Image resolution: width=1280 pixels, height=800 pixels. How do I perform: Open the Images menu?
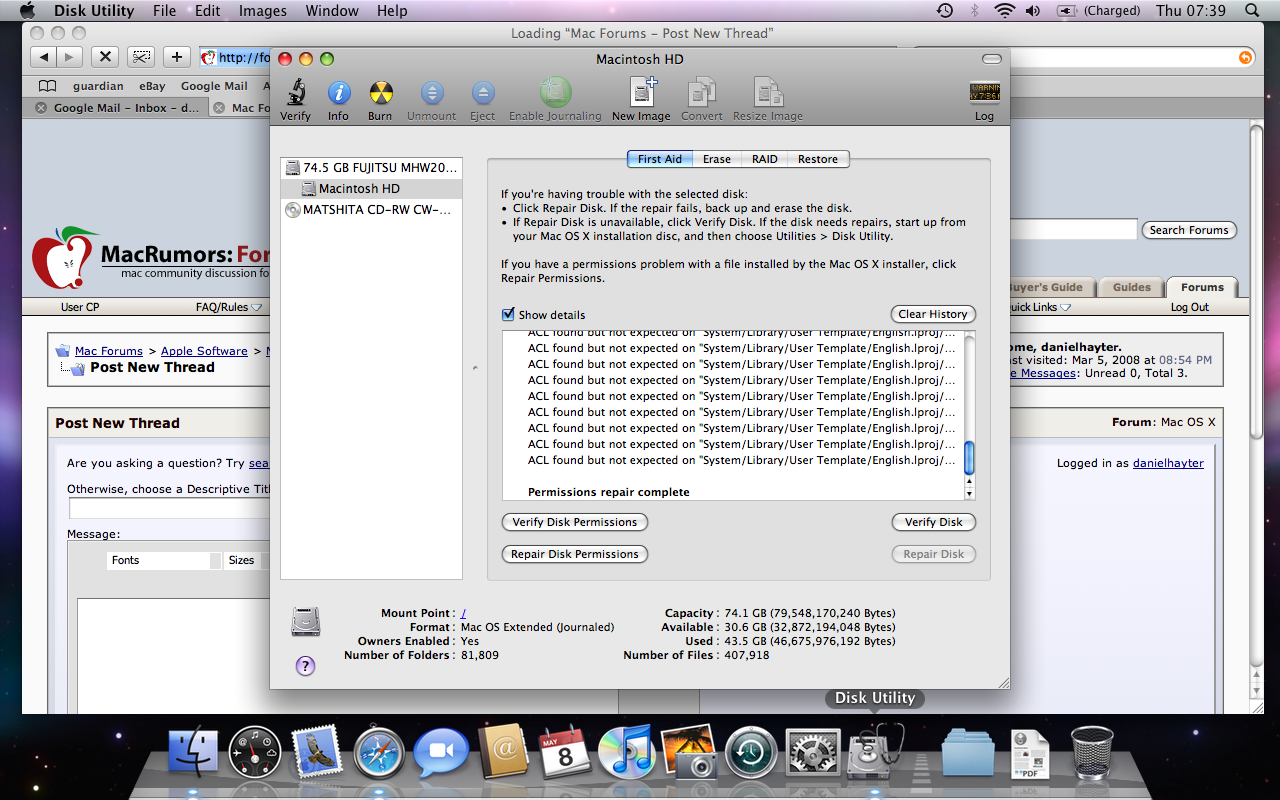pyautogui.click(x=263, y=10)
